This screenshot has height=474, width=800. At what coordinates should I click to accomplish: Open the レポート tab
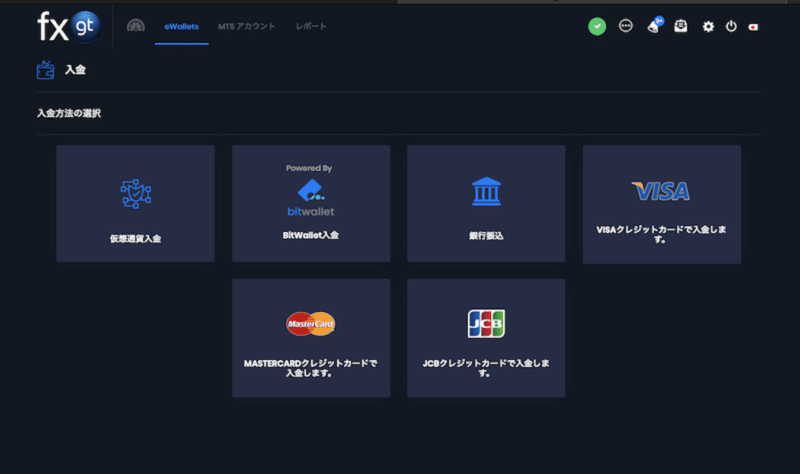pos(311,26)
